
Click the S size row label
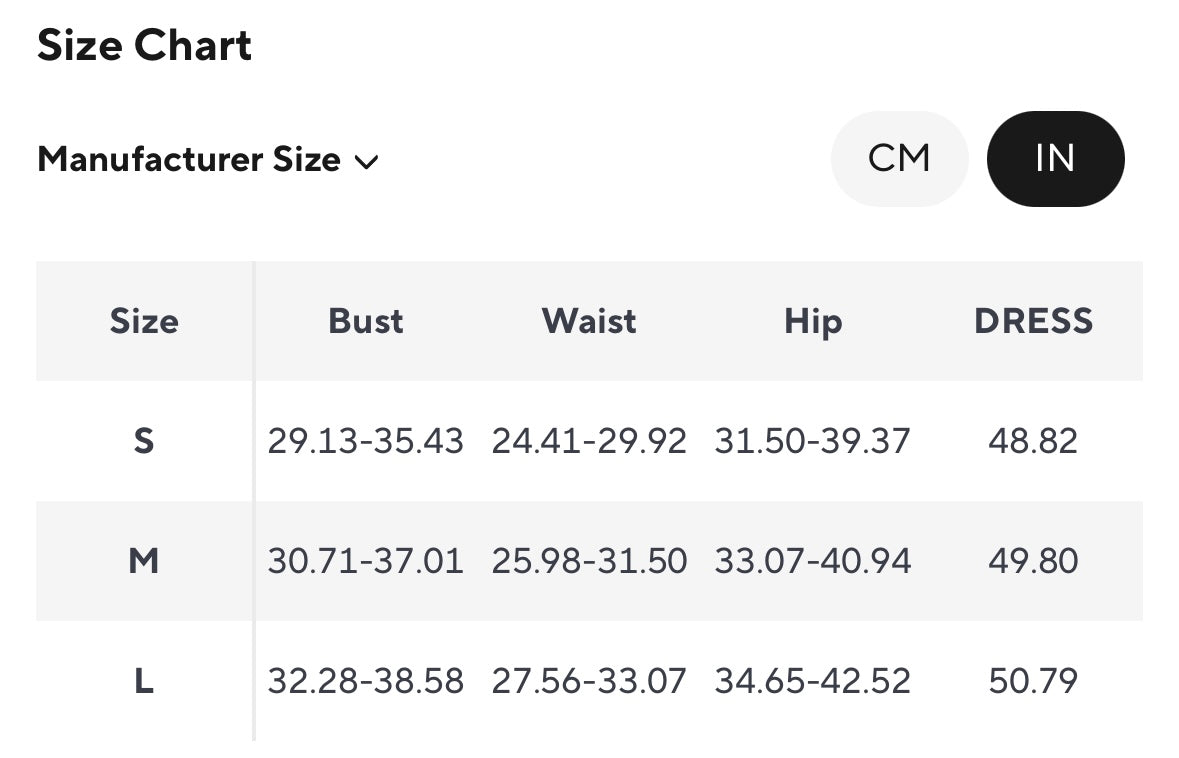click(x=144, y=441)
